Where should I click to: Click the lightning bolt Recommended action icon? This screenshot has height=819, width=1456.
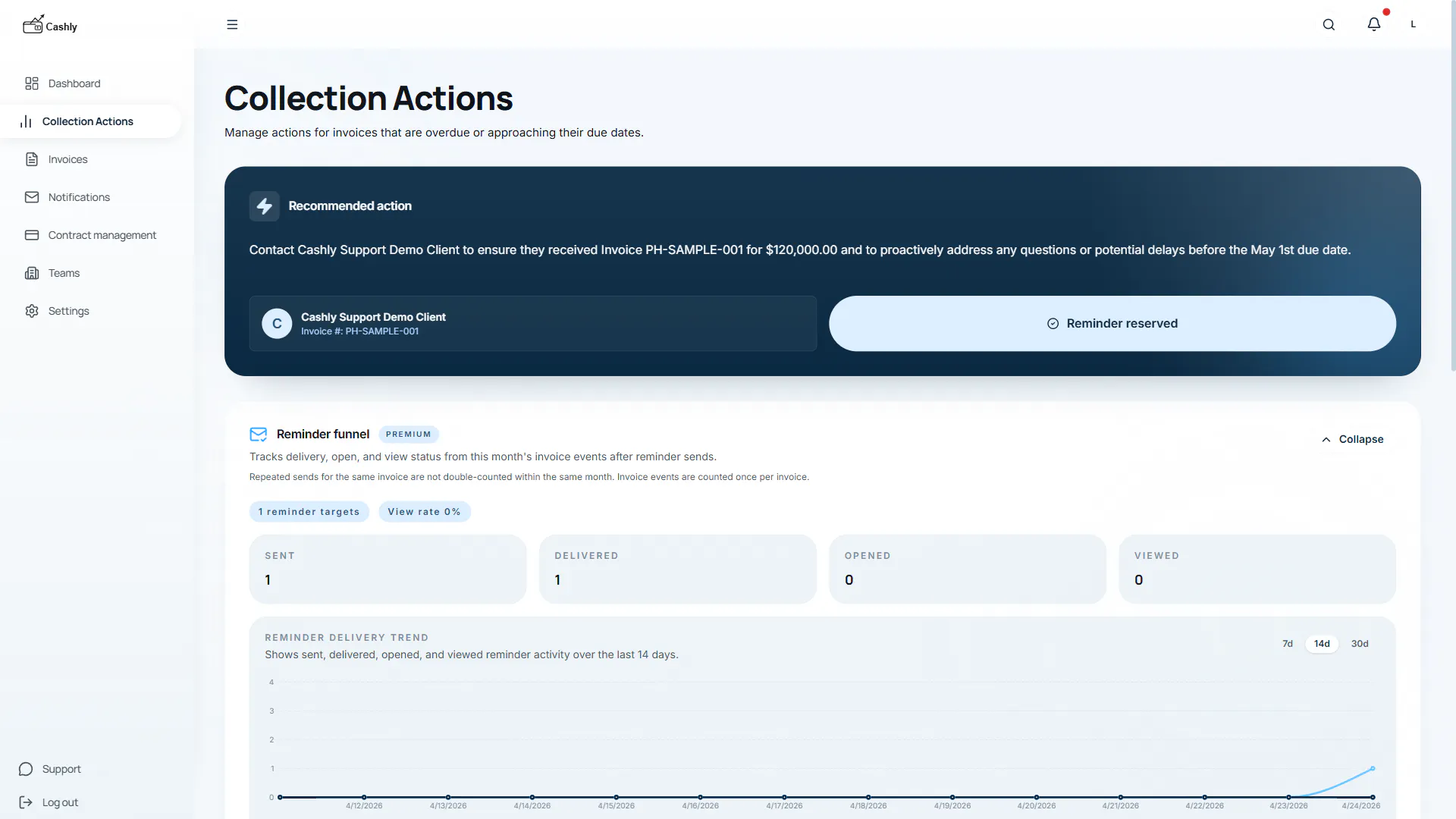pos(265,206)
